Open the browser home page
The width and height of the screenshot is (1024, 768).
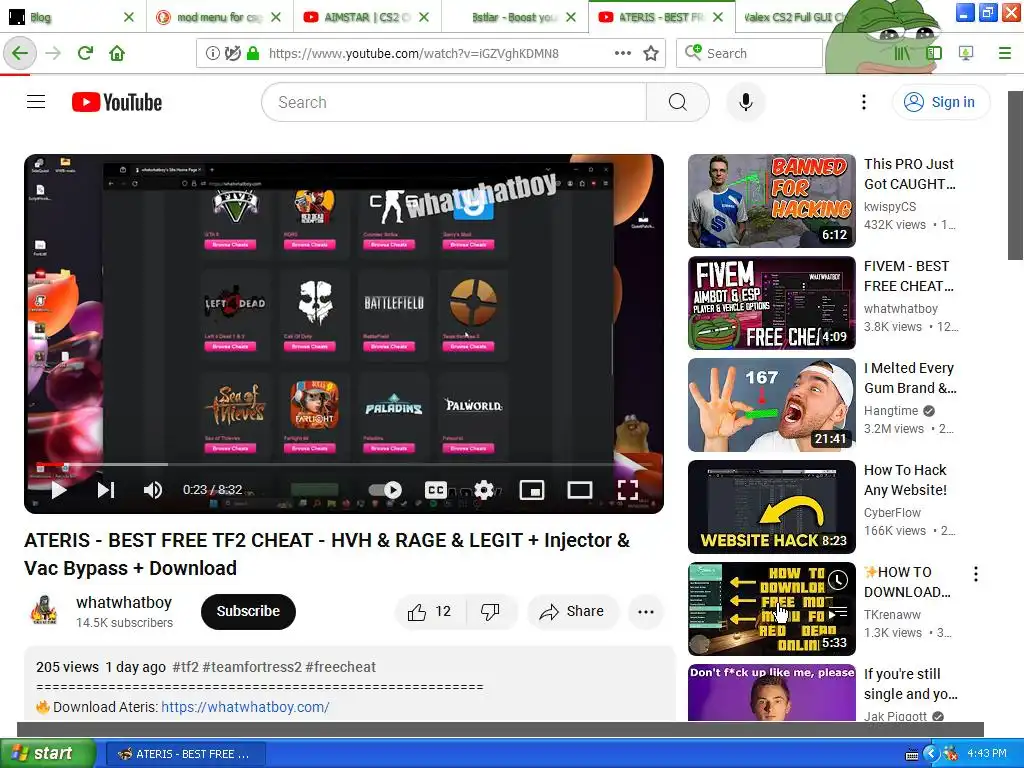tap(117, 53)
